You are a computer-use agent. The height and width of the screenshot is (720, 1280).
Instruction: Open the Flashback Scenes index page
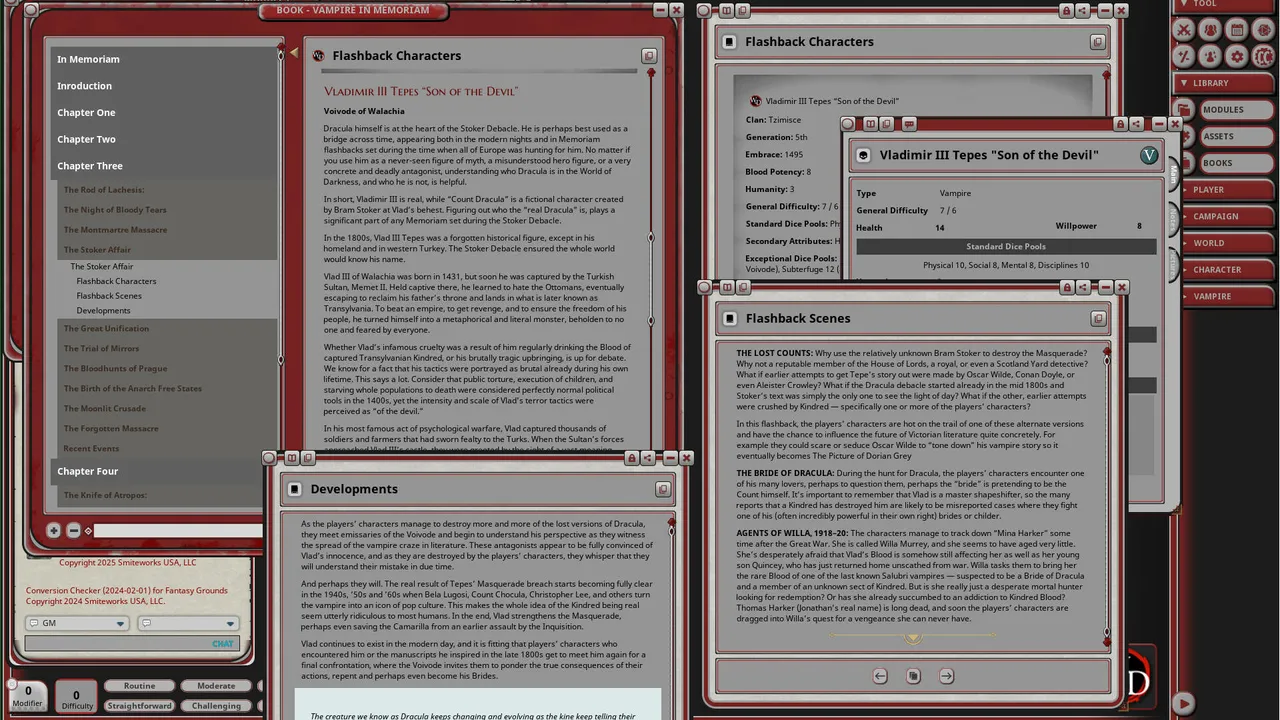(109, 296)
